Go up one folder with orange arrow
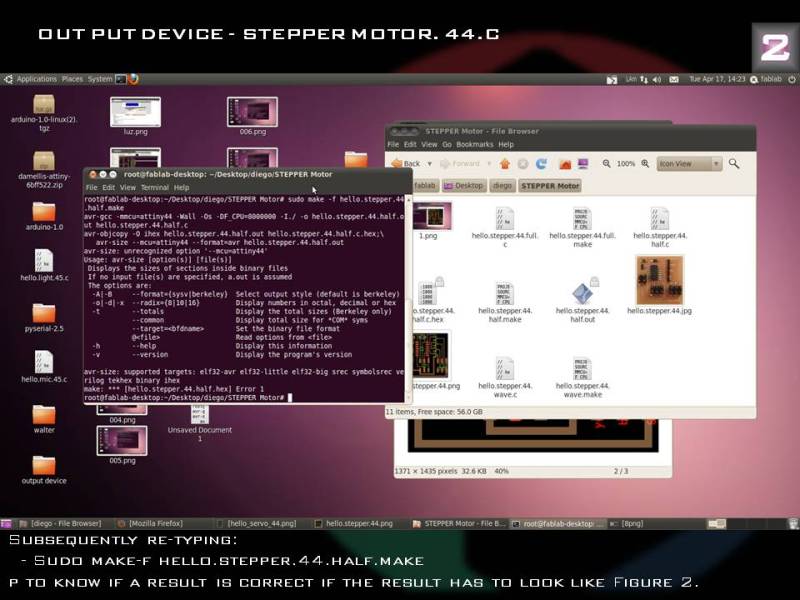Viewport: 800px width, 600px height. tap(505, 164)
